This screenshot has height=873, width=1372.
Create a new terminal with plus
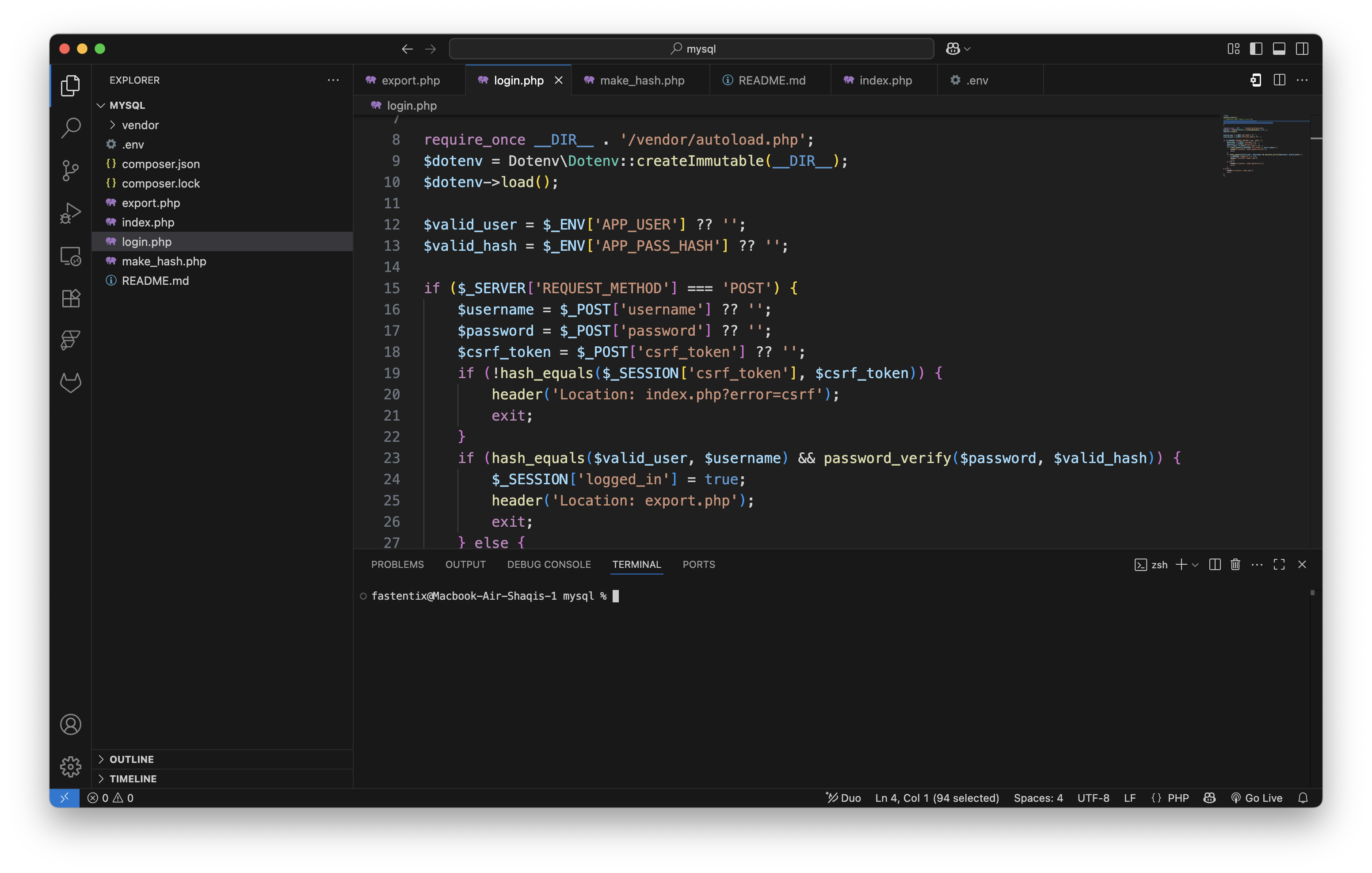pos(1181,564)
